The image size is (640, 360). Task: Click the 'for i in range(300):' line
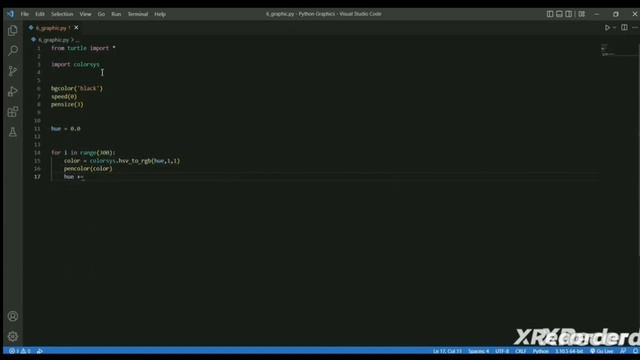click(83, 153)
